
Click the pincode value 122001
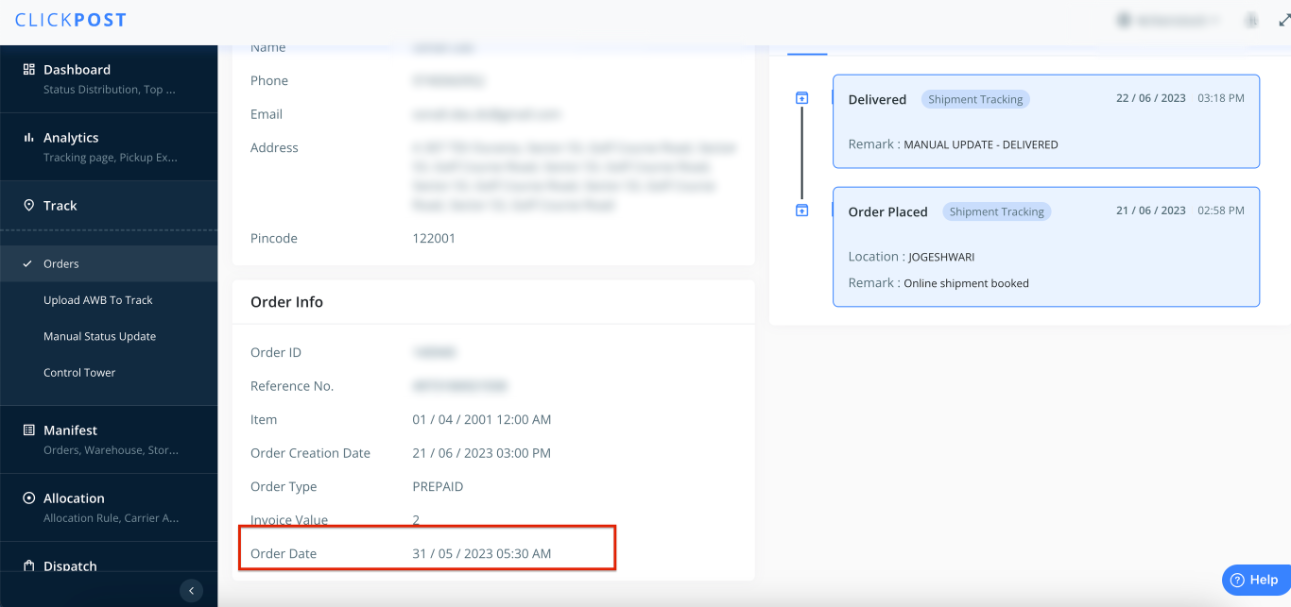pos(434,239)
